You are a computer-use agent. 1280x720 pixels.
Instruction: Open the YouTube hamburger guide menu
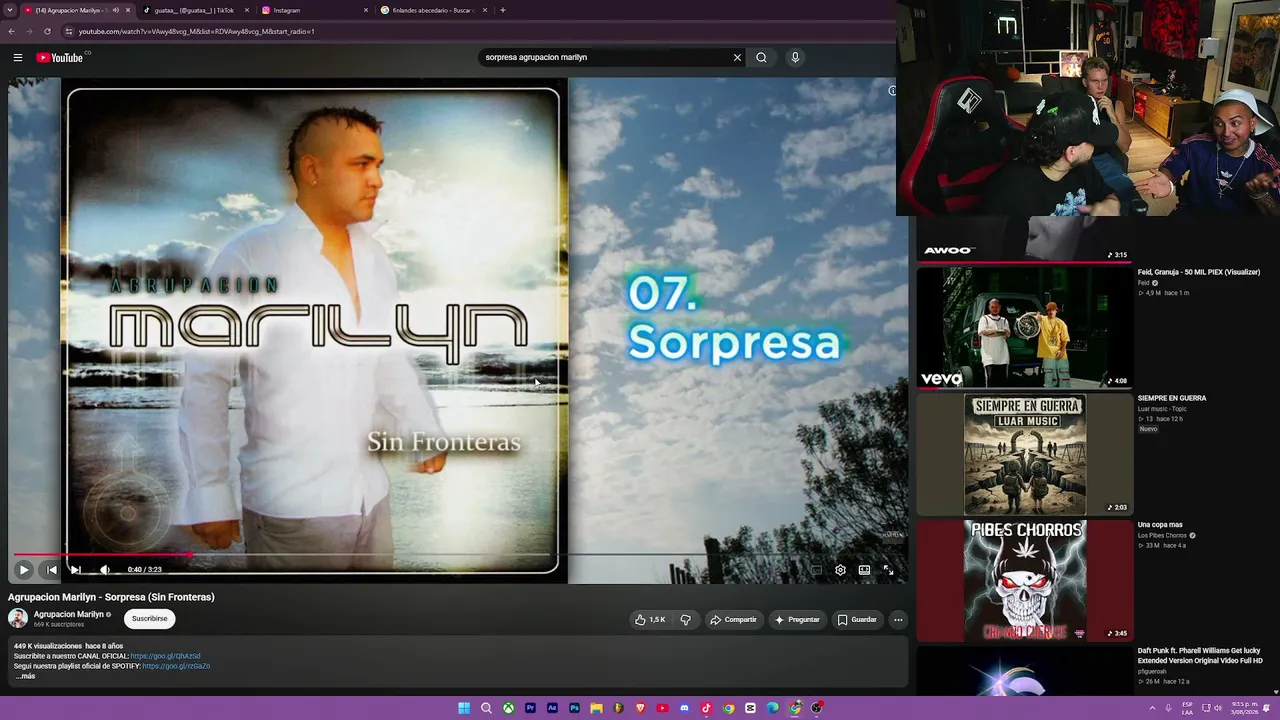tap(18, 57)
